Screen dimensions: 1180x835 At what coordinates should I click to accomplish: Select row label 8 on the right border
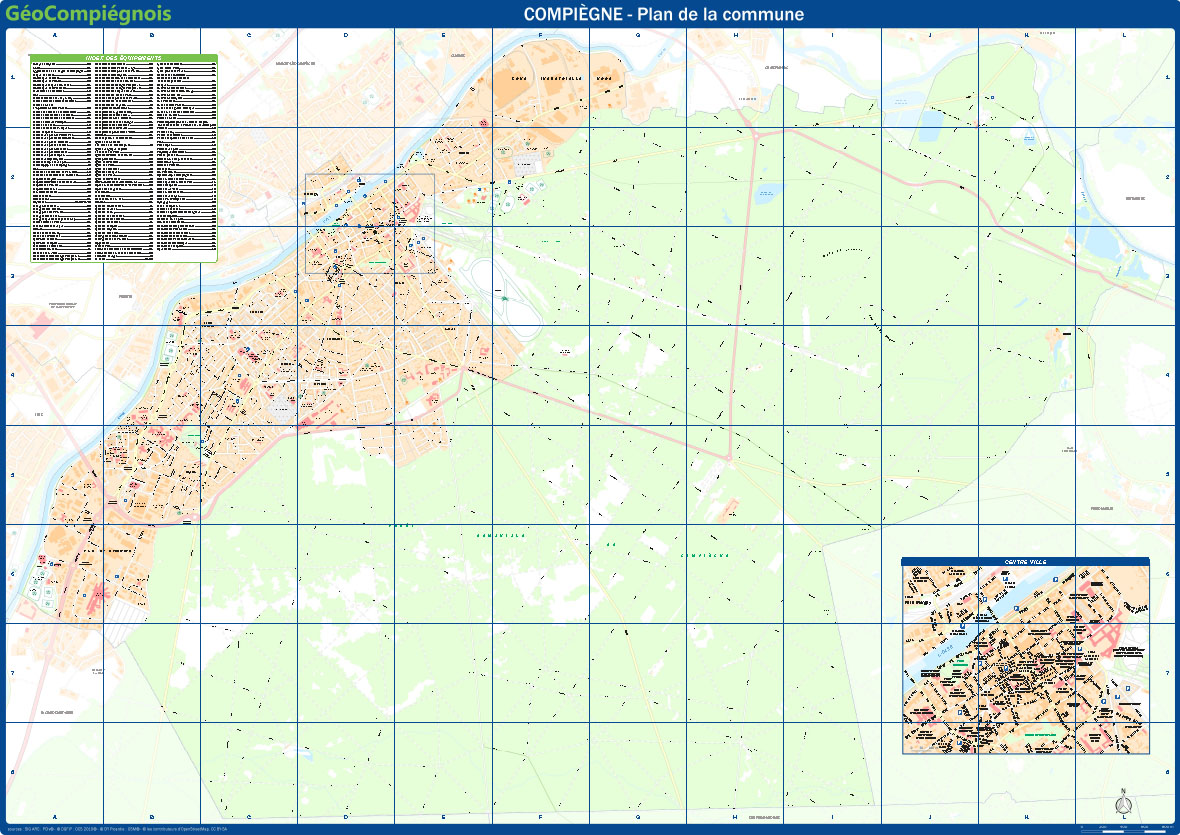coord(1168,771)
